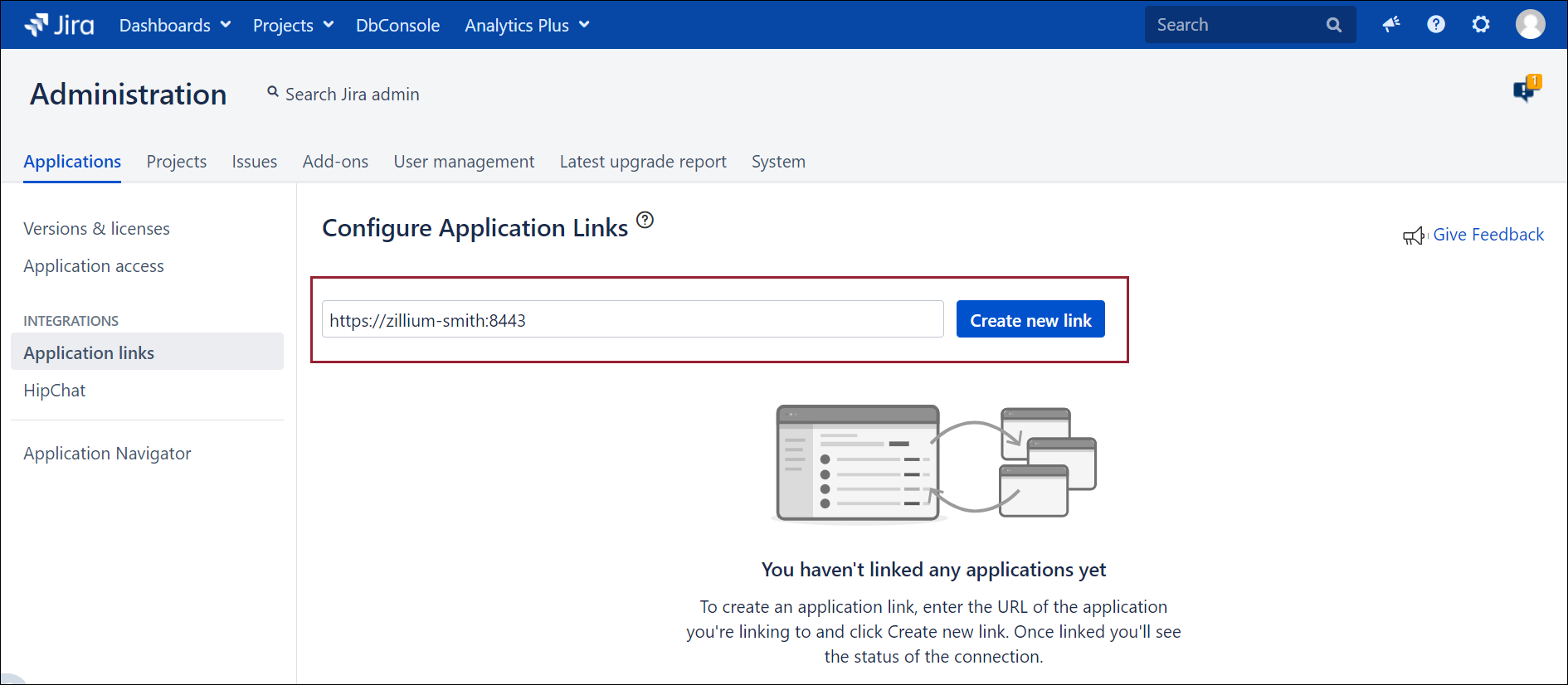This screenshot has width=1568, height=685.
Task: Expand the Projects dropdown in top navigation
Action: [293, 26]
